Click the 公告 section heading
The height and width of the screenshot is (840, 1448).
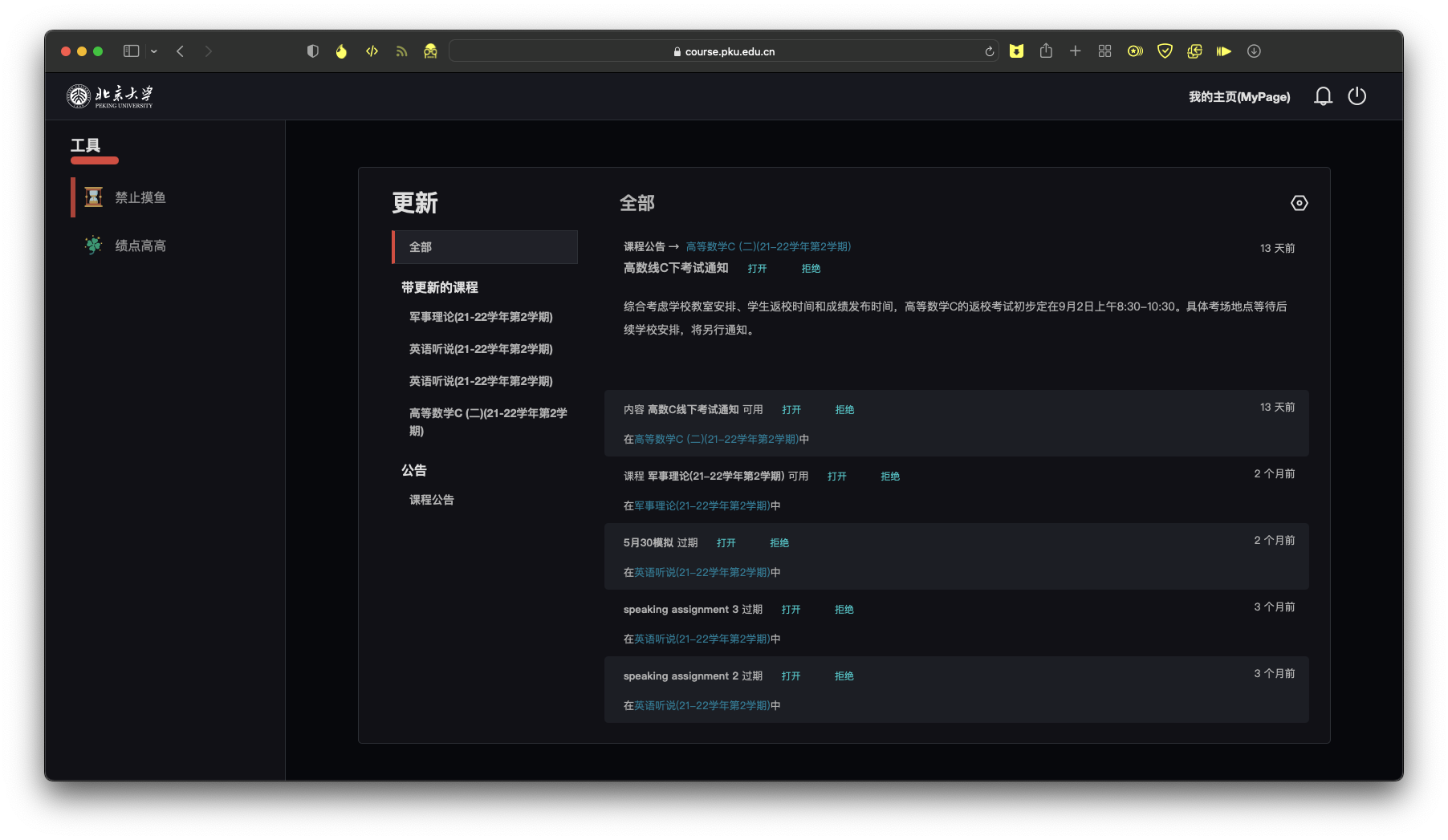point(414,470)
